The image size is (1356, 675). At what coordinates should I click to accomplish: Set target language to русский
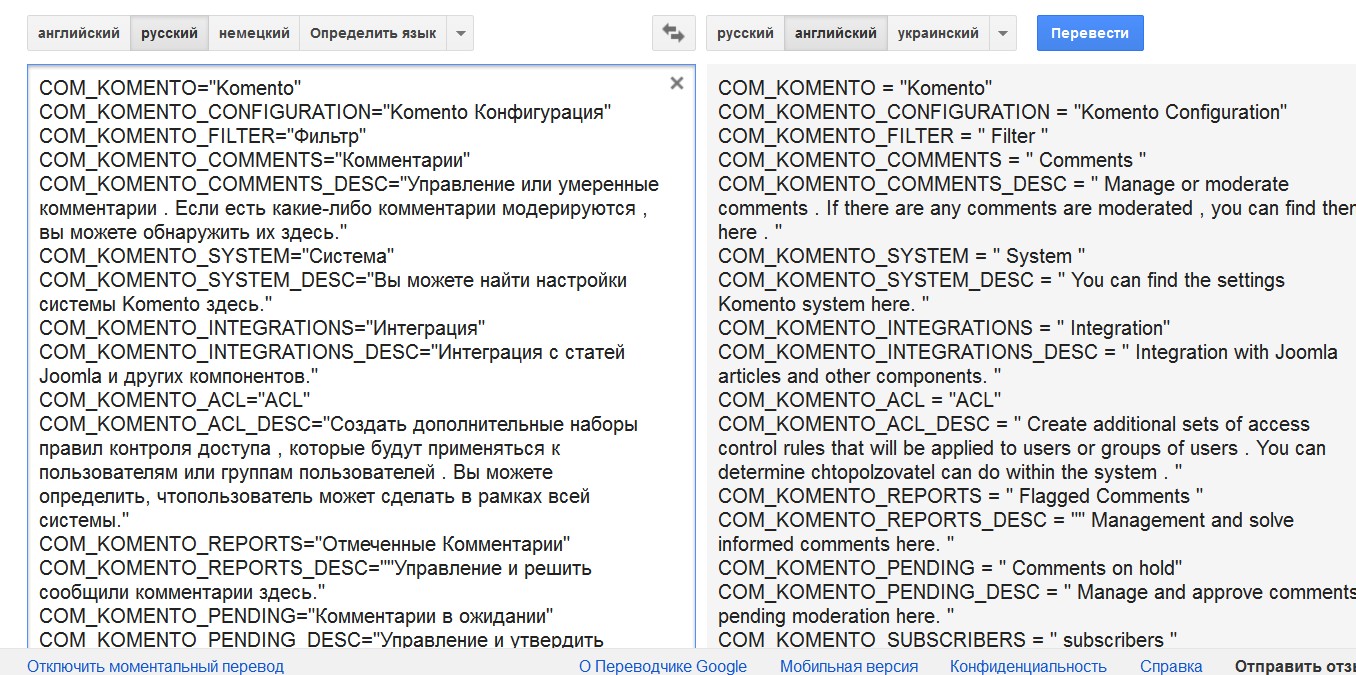pos(745,33)
